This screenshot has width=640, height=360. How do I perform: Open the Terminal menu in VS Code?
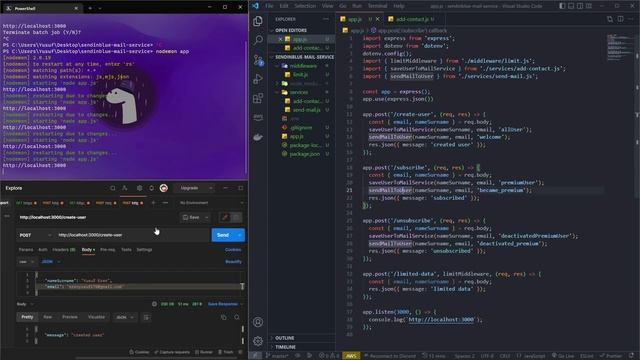pyautogui.click(x=378, y=6)
